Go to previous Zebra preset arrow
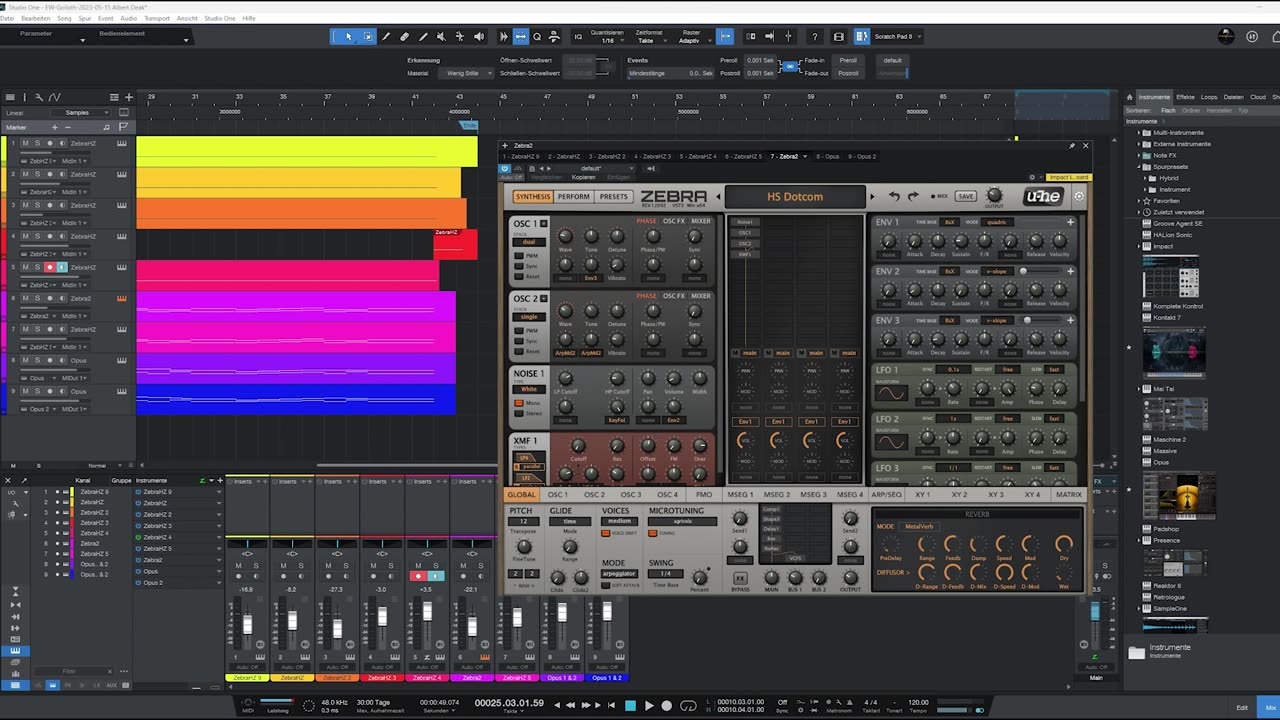The height and width of the screenshot is (720, 1280). tap(717, 196)
